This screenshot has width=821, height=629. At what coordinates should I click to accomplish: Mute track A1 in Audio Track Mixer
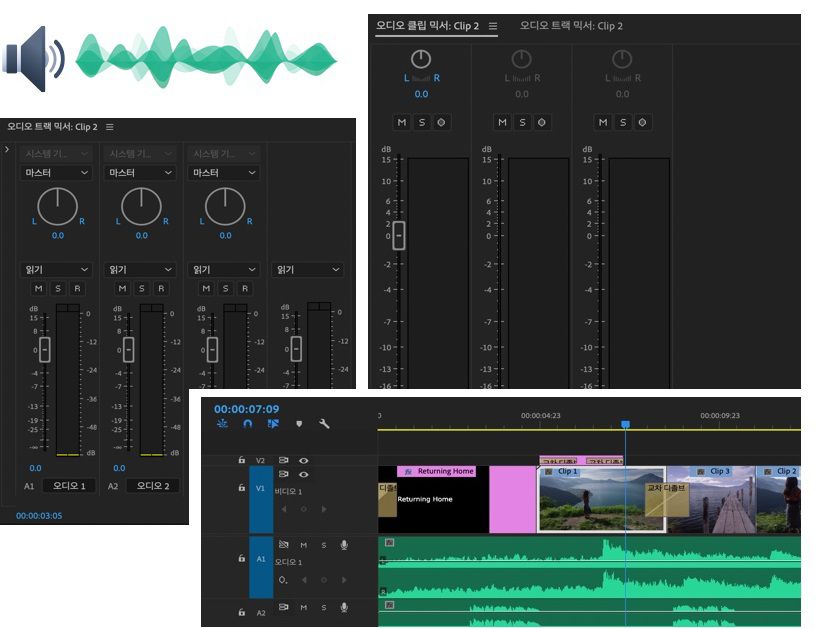click(x=39, y=288)
